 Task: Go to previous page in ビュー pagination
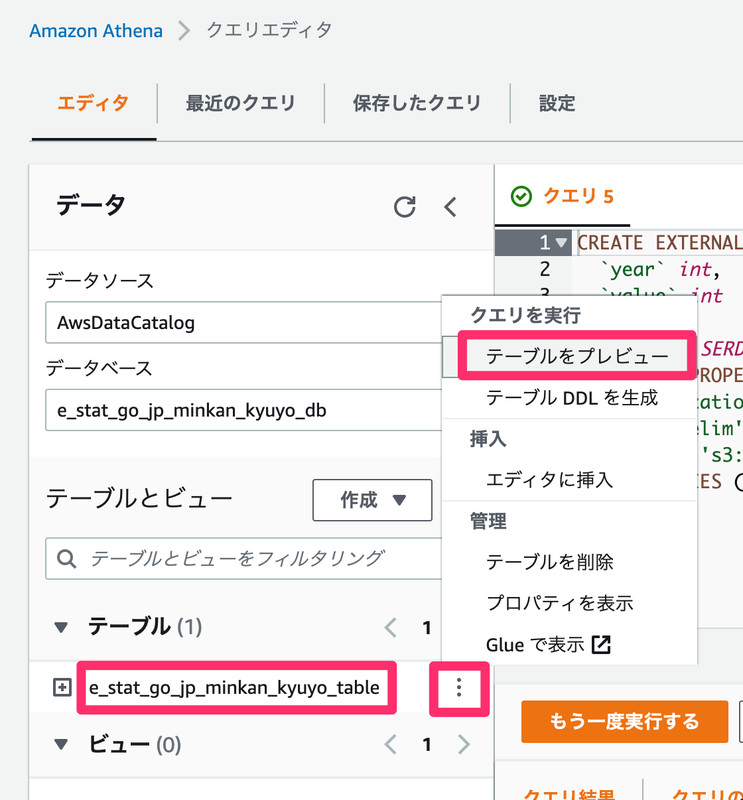pyautogui.click(x=391, y=745)
